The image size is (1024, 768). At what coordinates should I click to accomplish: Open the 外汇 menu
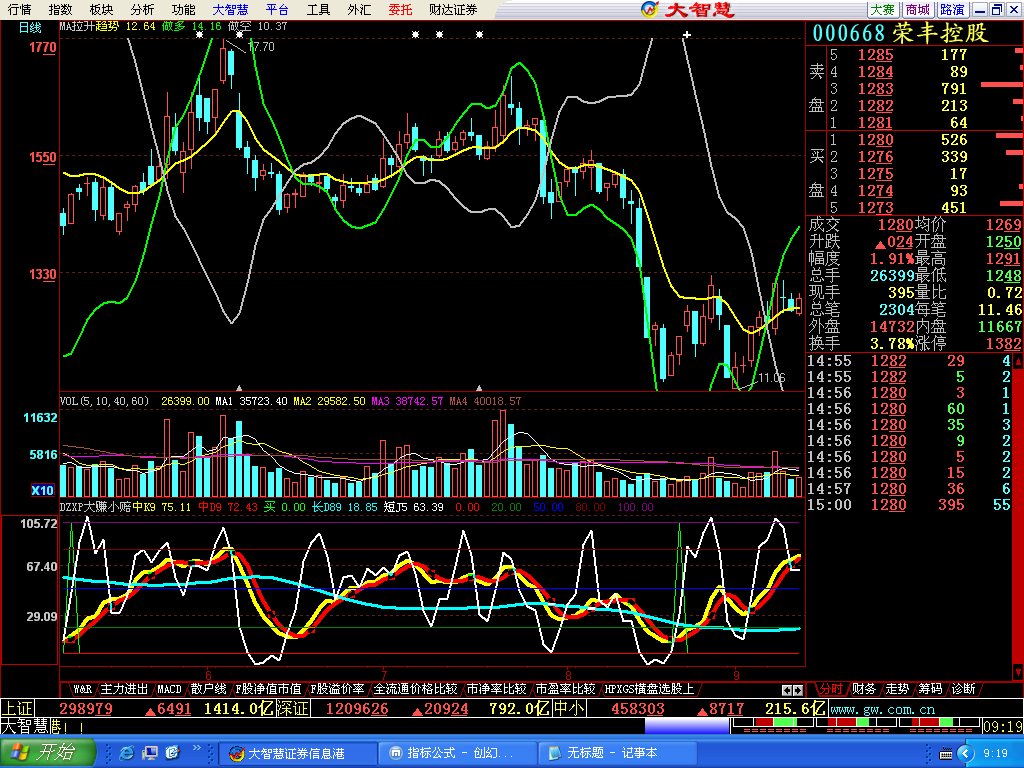pyautogui.click(x=359, y=10)
